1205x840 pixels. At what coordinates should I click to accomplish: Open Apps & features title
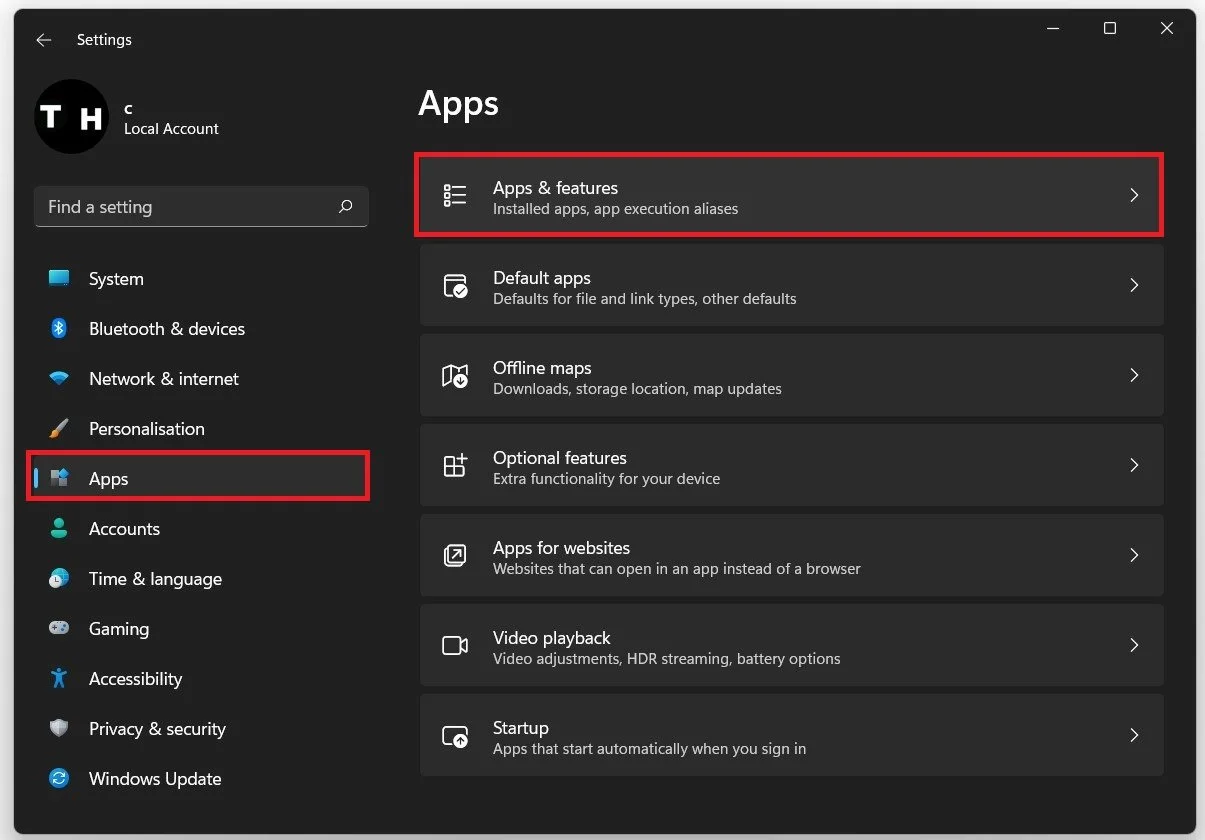pyautogui.click(x=555, y=188)
